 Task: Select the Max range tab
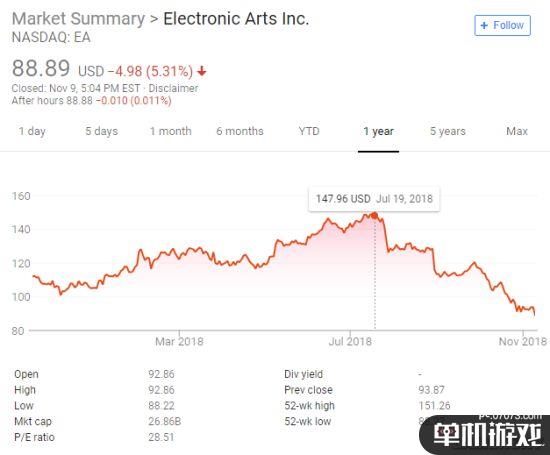pos(517,131)
